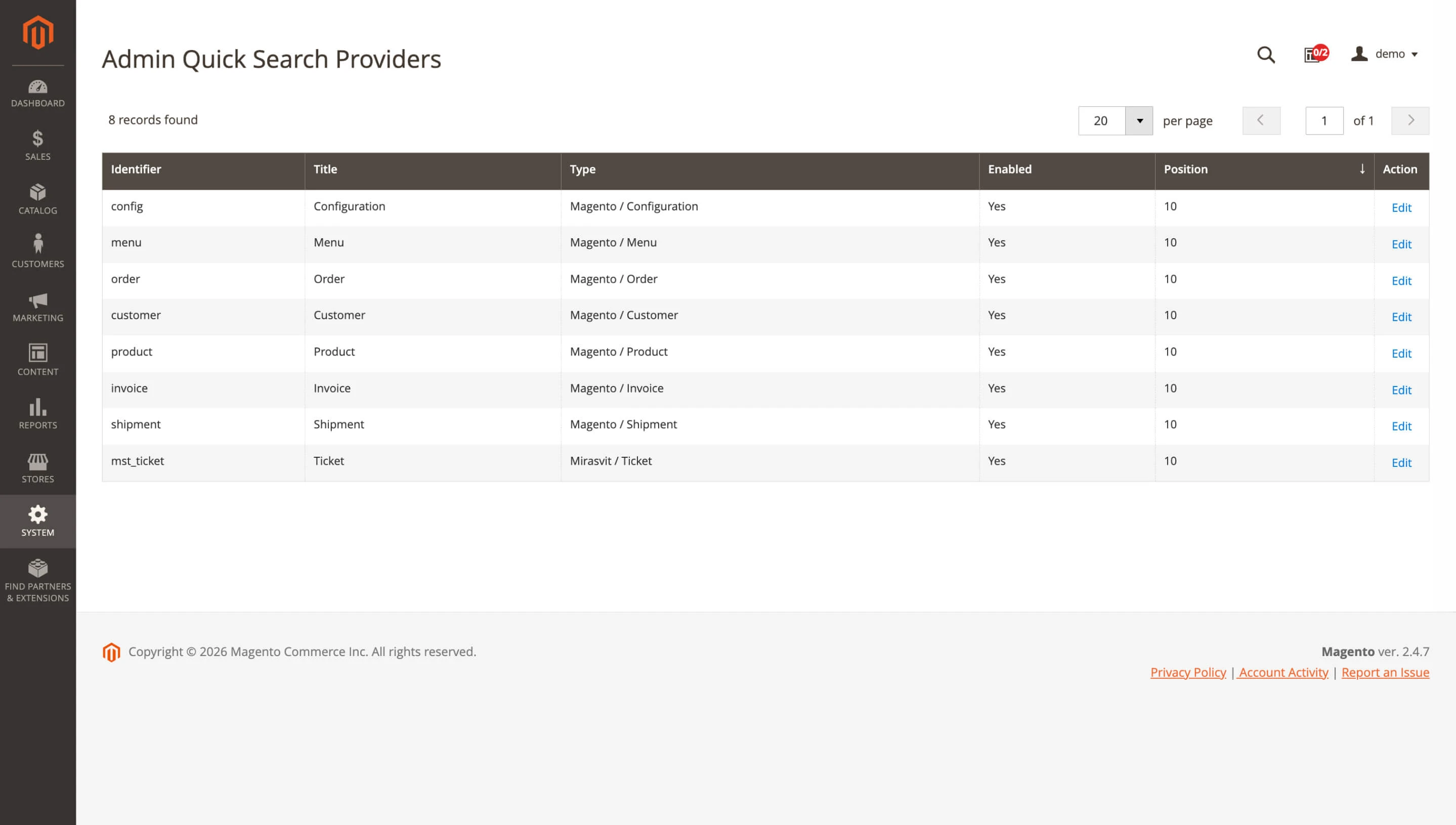Click the 'Menu' title cell

pos(433,243)
